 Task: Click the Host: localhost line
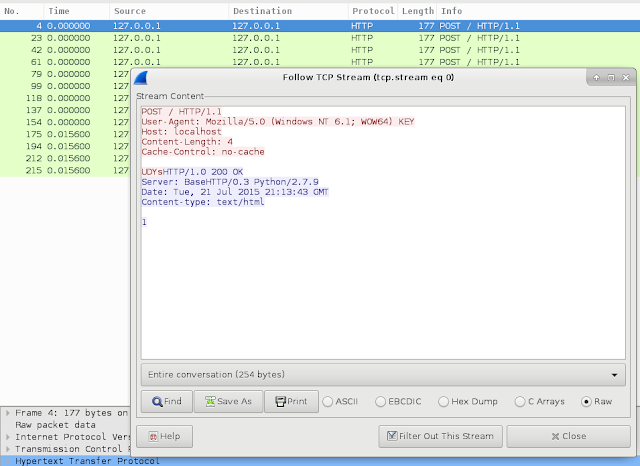pos(182,132)
